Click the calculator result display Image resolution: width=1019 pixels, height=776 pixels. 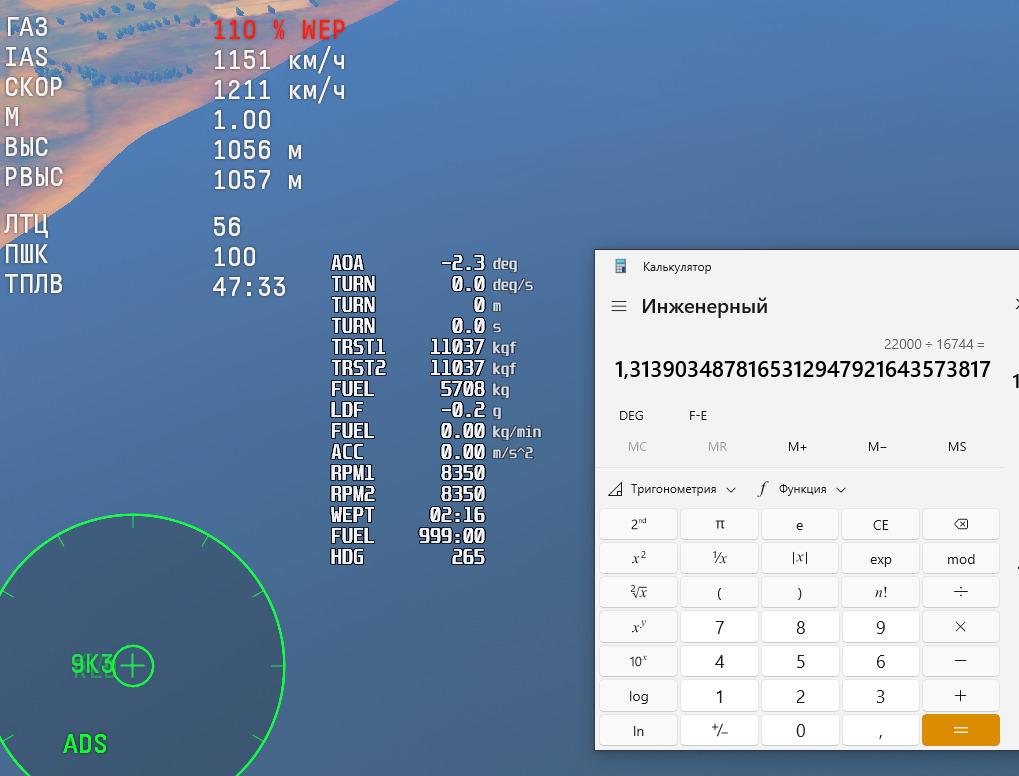click(x=802, y=370)
